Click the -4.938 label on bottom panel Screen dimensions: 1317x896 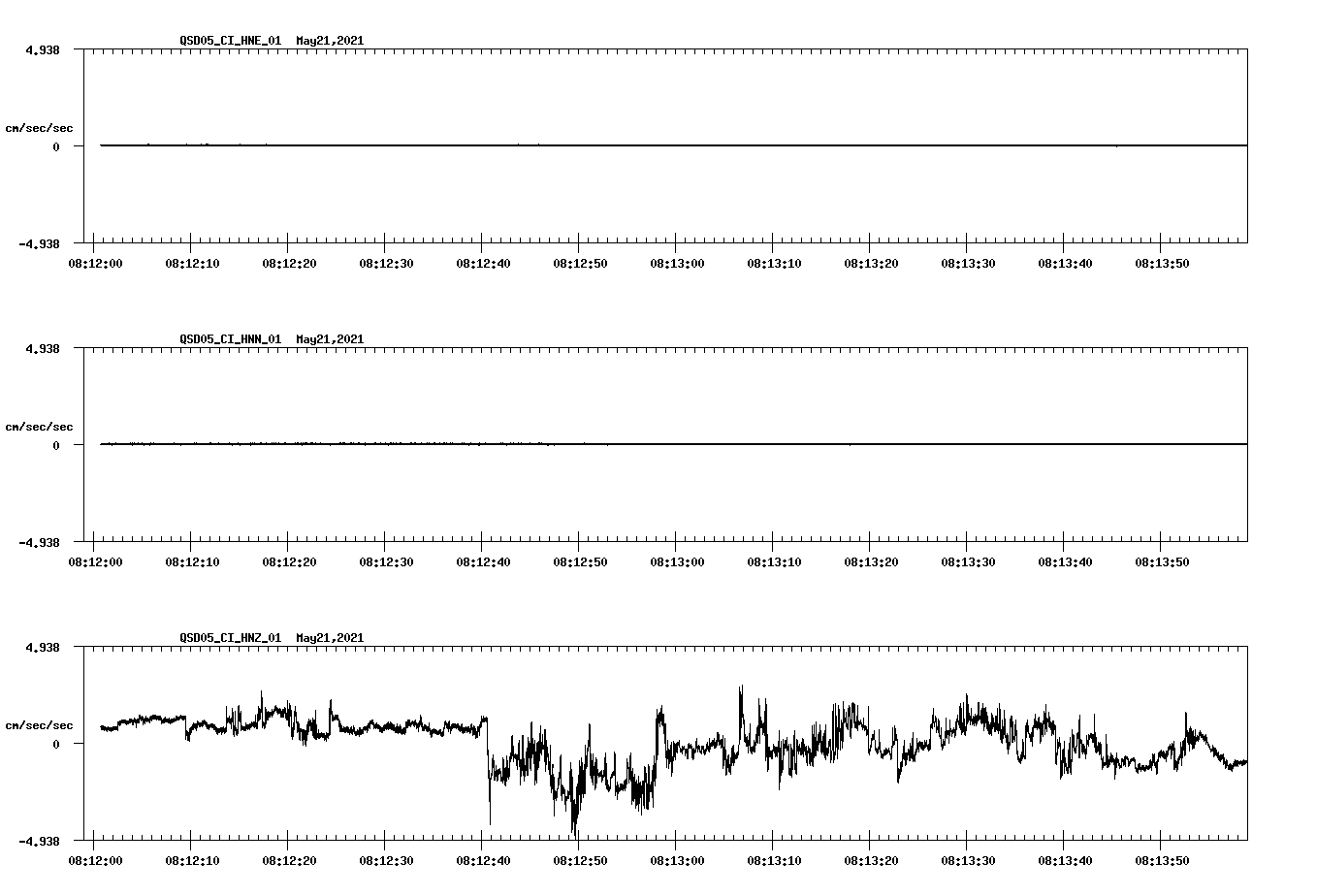(39, 840)
